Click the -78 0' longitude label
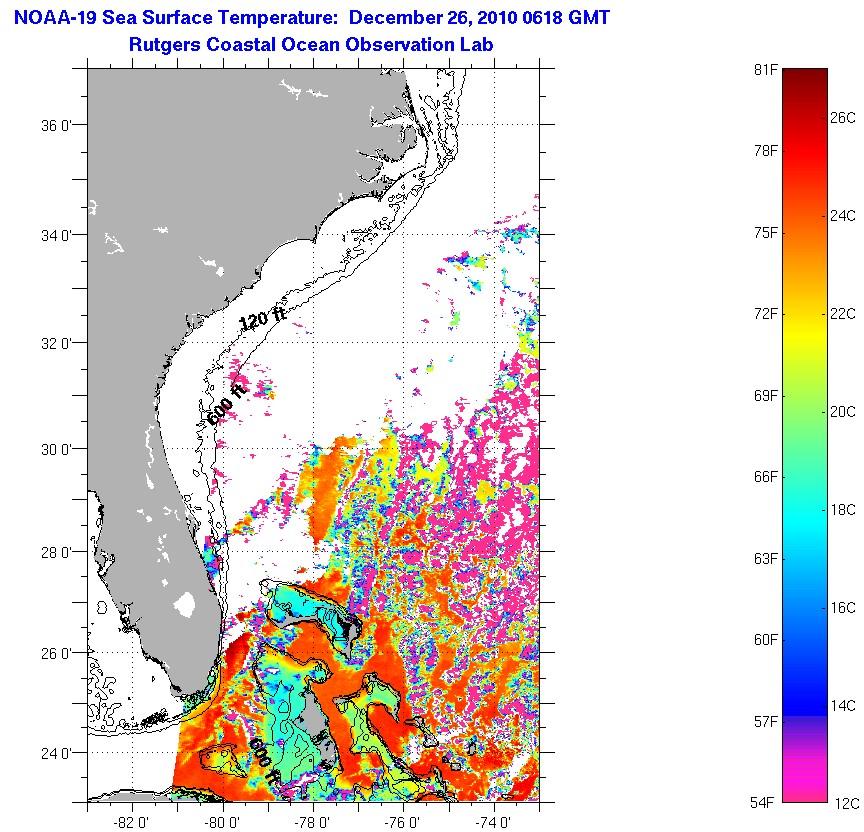This screenshot has width=864, height=832. pos(312,823)
